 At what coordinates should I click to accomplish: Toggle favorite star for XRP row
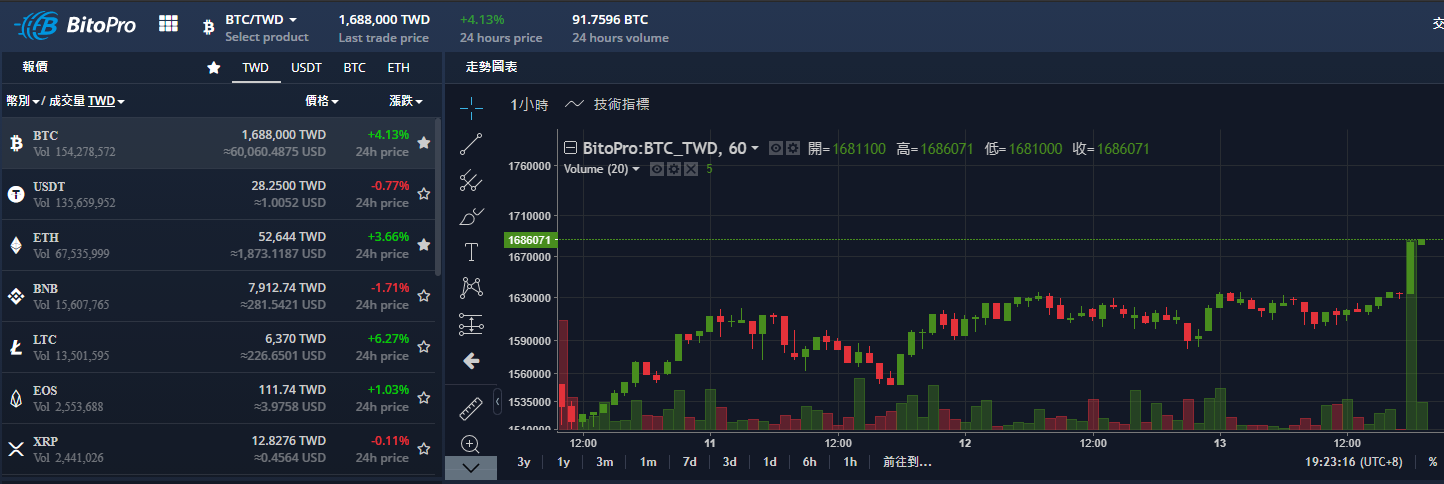[x=424, y=449]
